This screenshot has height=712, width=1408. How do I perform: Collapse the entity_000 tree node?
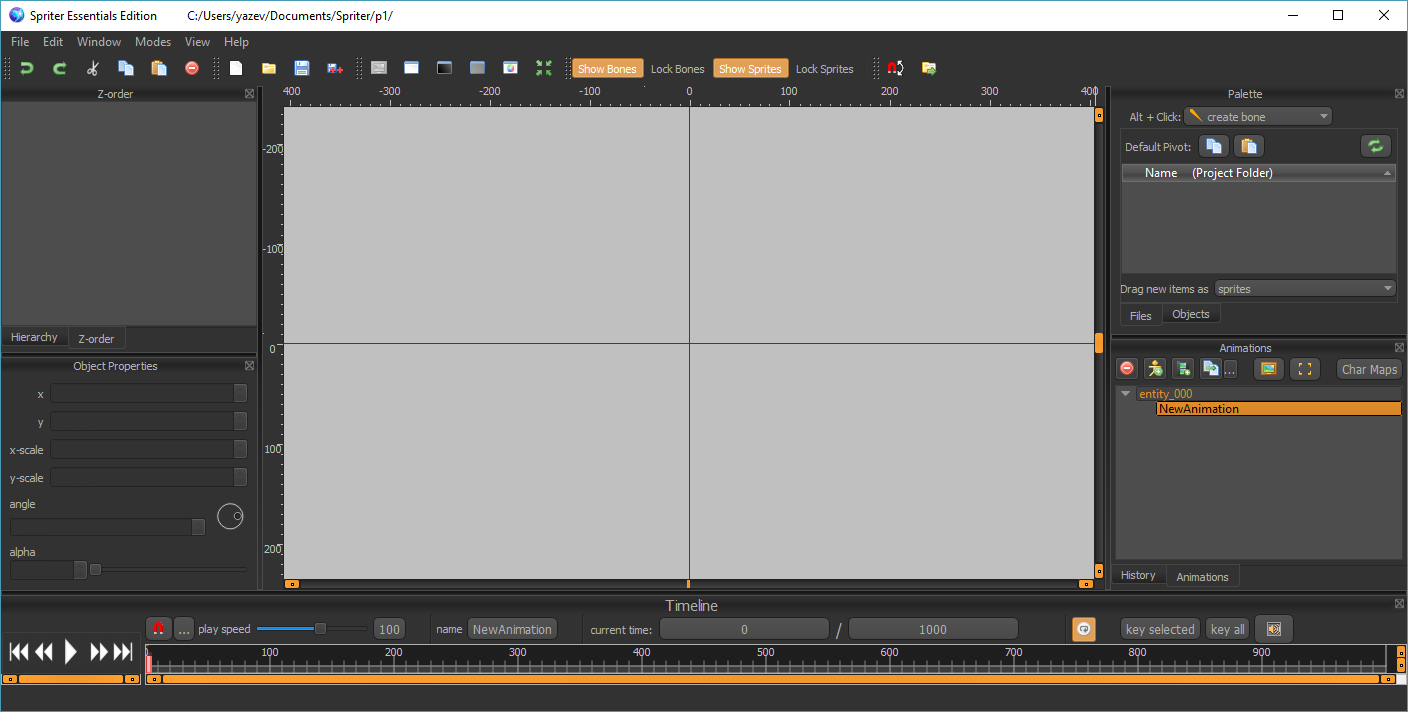[x=1125, y=394]
